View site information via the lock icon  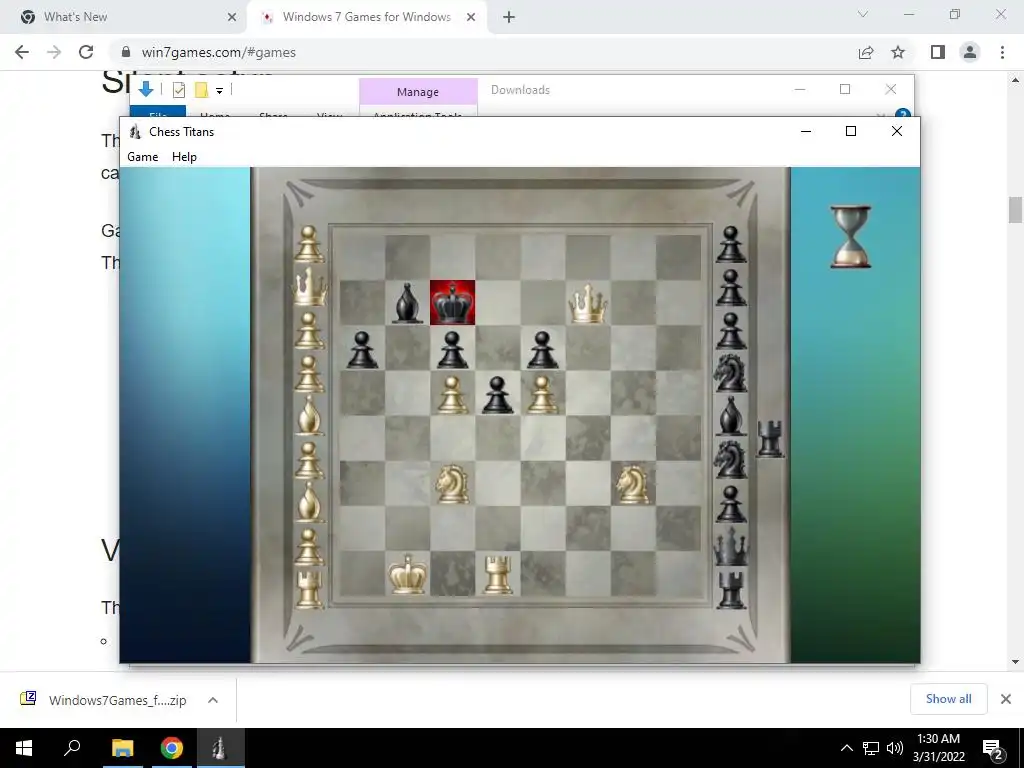click(127, 52)
